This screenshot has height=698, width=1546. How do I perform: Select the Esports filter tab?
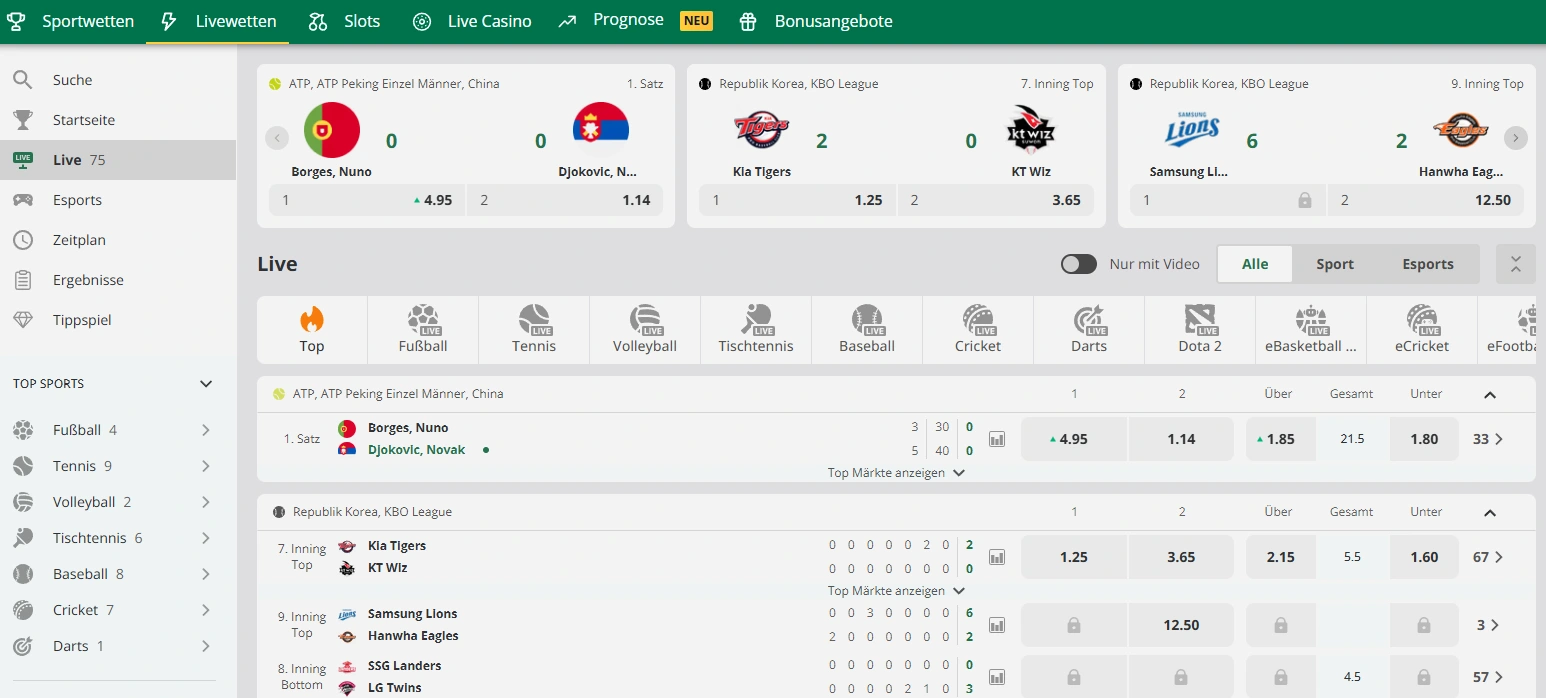pyautogui.click(x=1428, y=264)
